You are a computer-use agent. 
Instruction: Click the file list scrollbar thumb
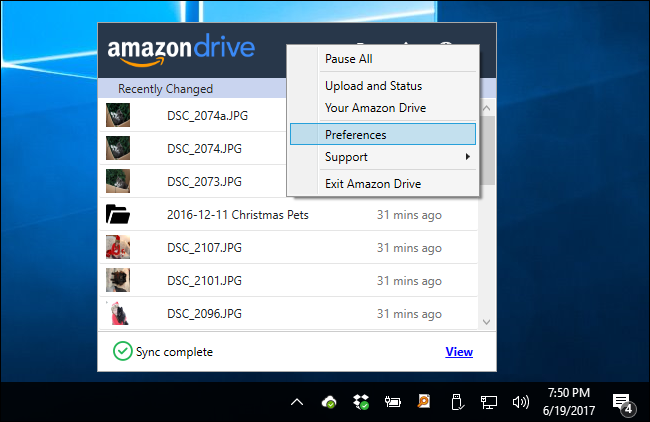click(488, 150)
